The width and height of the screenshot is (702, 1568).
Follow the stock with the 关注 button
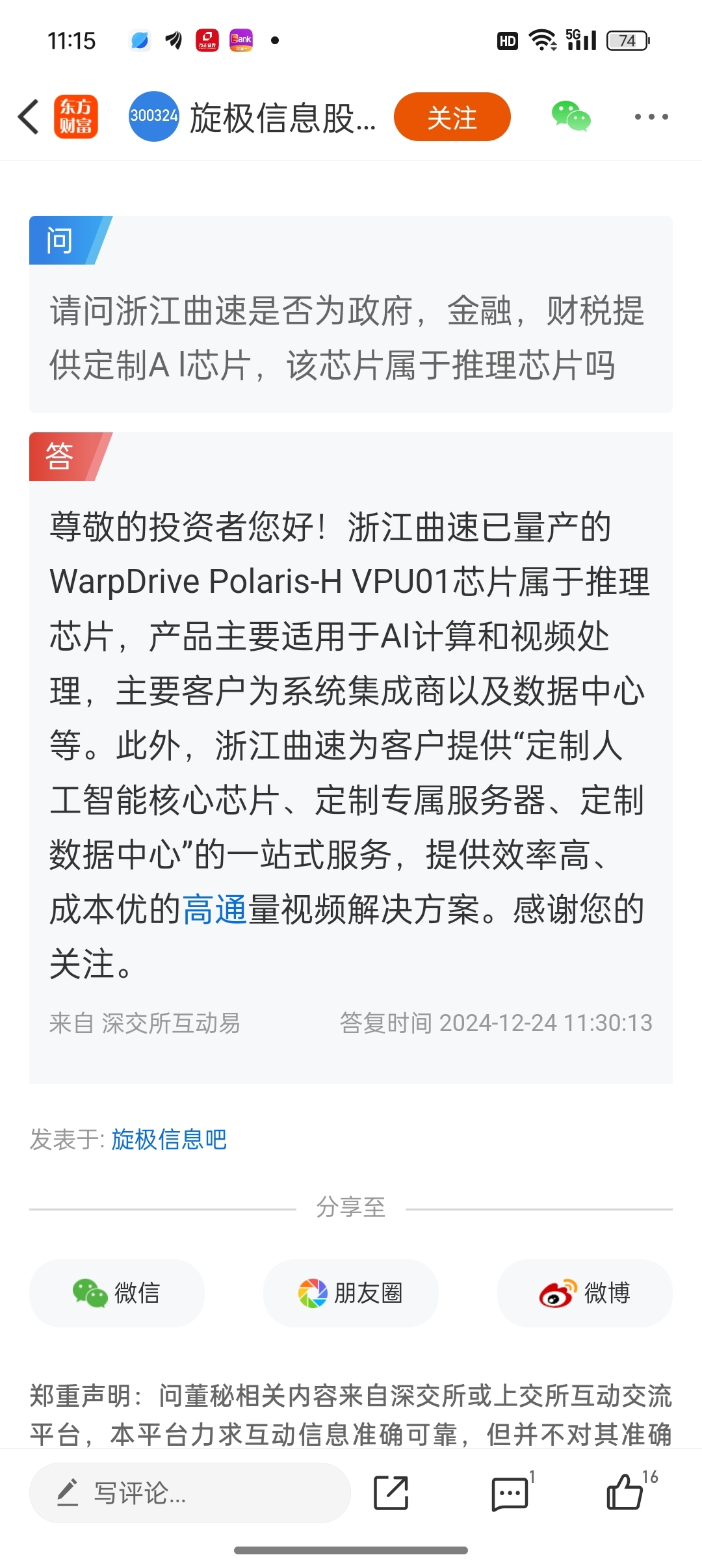tap(452, 117)
